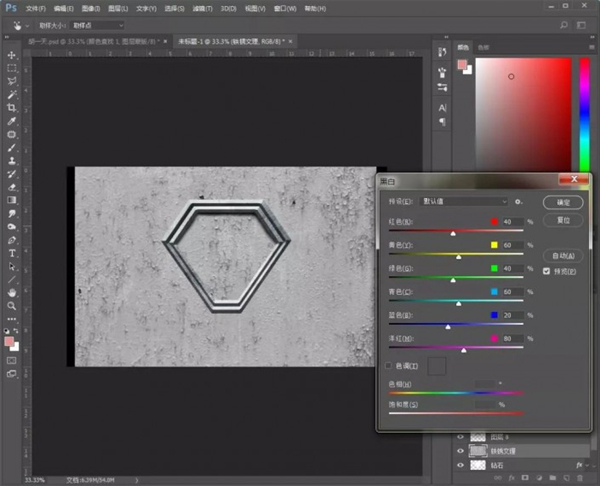The image size is (600, 486).
Task: Open the 预设 preset dropdown (默认值)
Action: pyautogui.click(x=465, y=202)
